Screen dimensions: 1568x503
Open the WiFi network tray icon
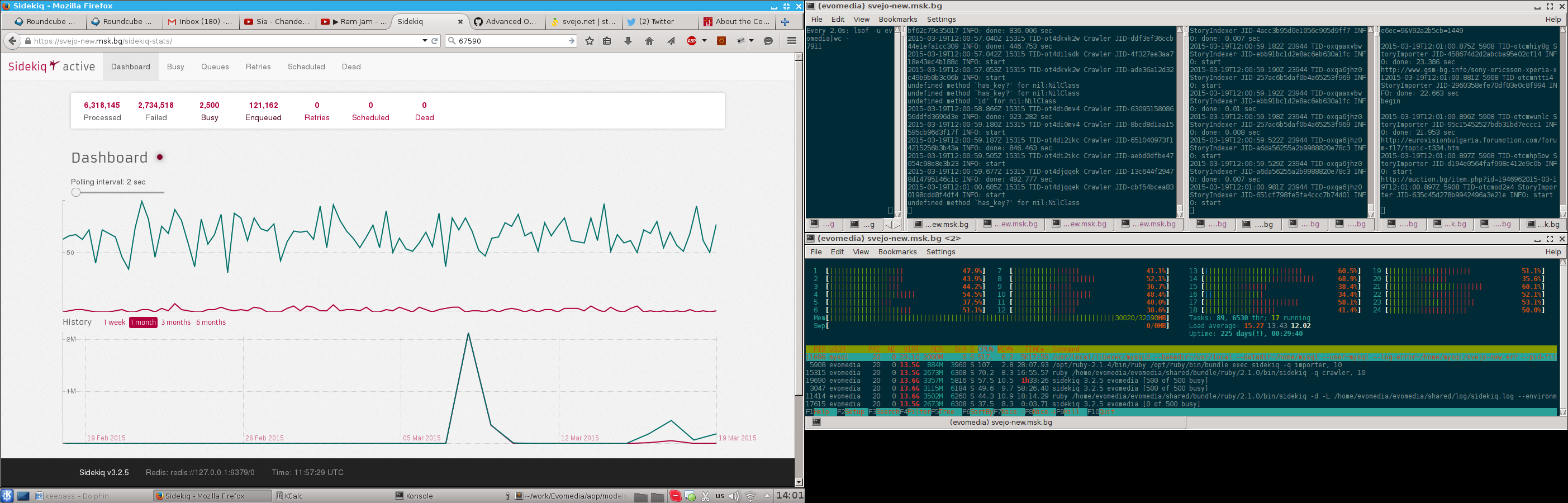pyautogui.click(x=750, y=496)
